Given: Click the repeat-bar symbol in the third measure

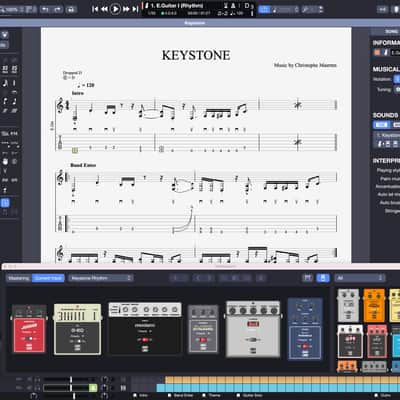Looking at the screenshot, I should point(298,105).
